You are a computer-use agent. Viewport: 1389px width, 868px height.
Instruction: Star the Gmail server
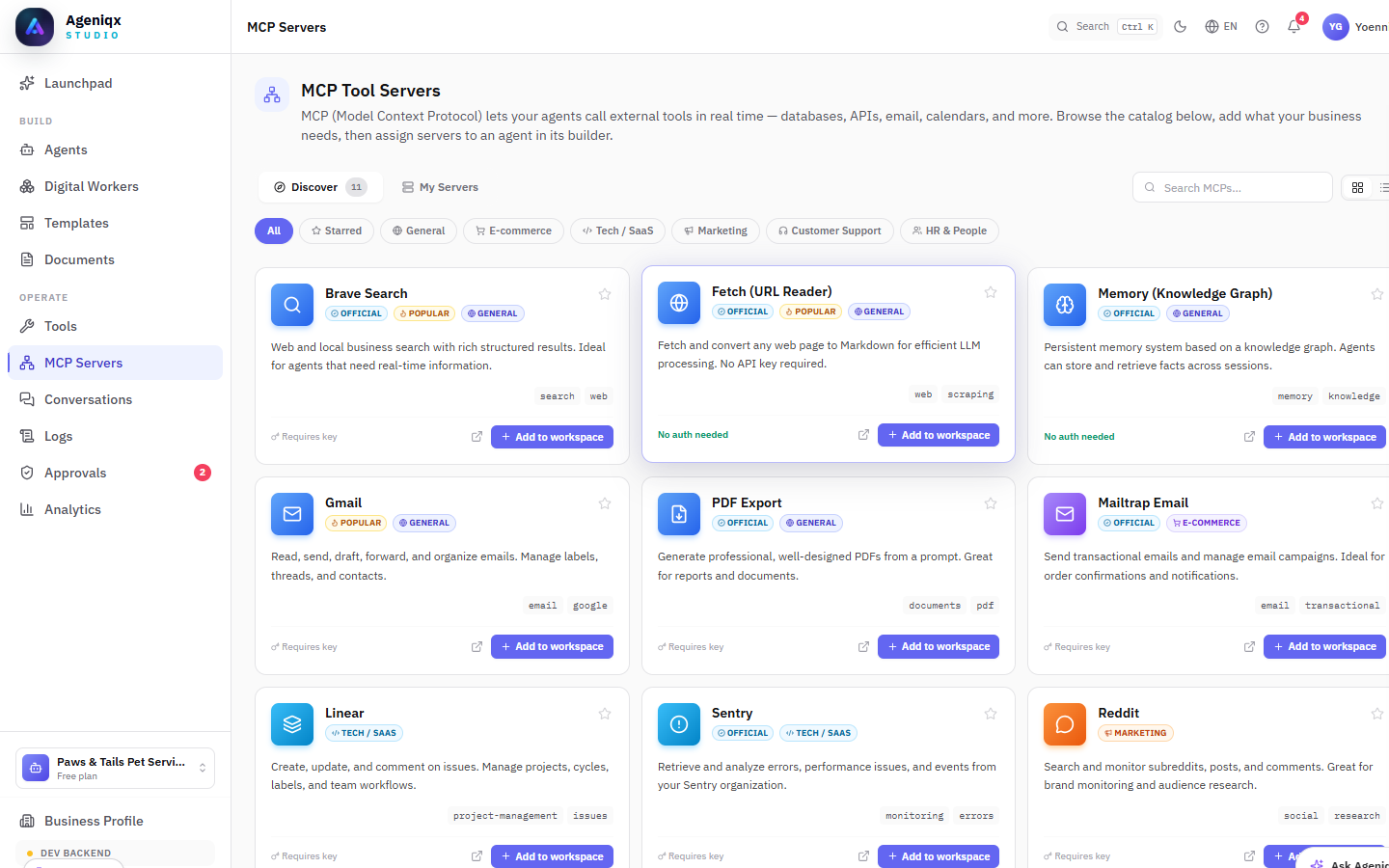point(605,503)
